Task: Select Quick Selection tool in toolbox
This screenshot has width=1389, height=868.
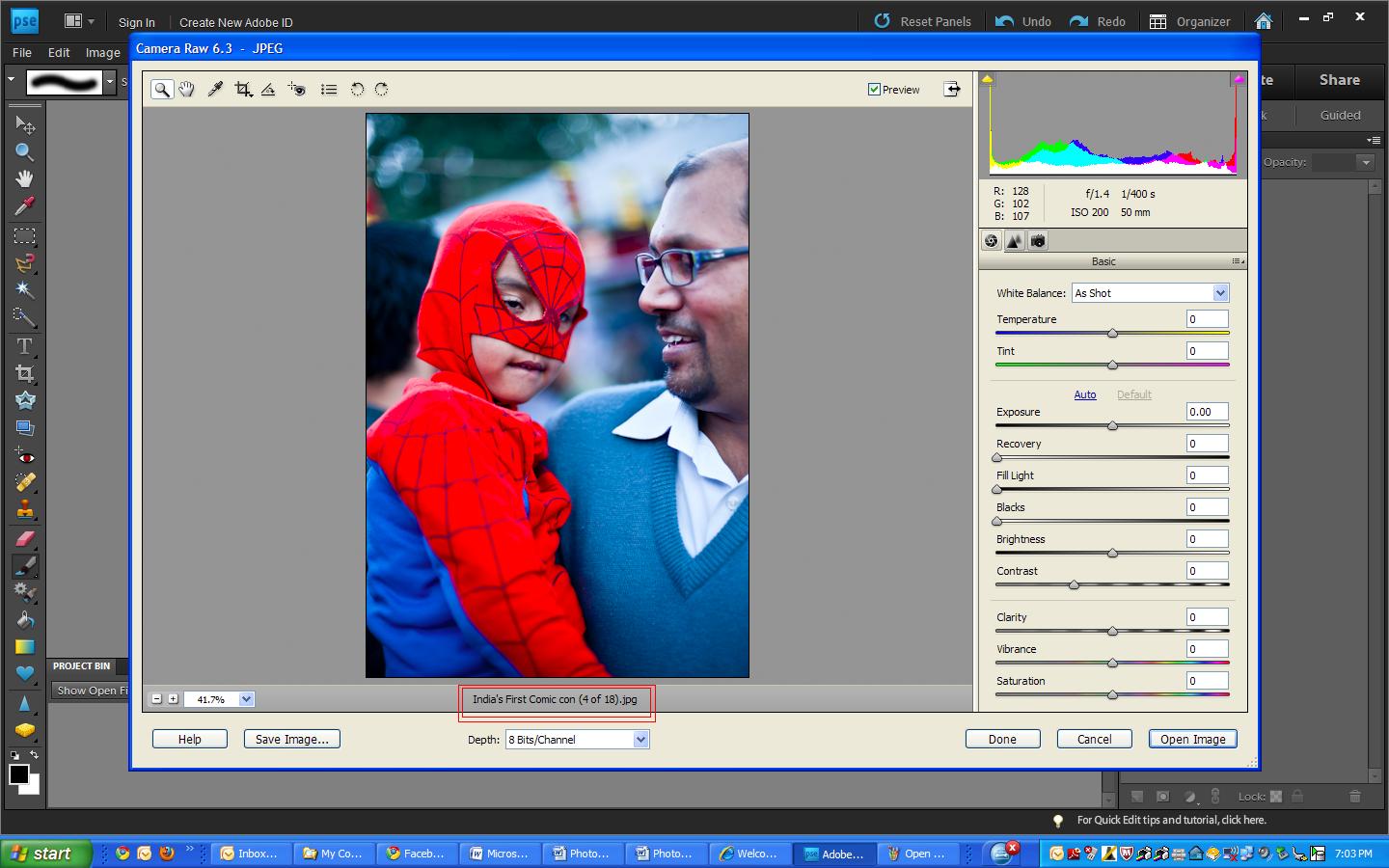Action: click(25, 317)
